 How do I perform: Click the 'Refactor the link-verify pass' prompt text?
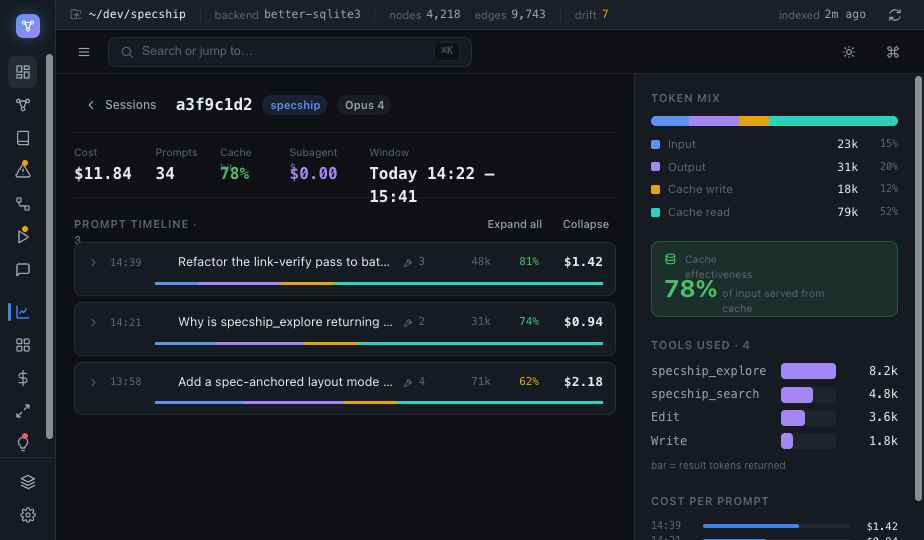click(x=283, y=262)
